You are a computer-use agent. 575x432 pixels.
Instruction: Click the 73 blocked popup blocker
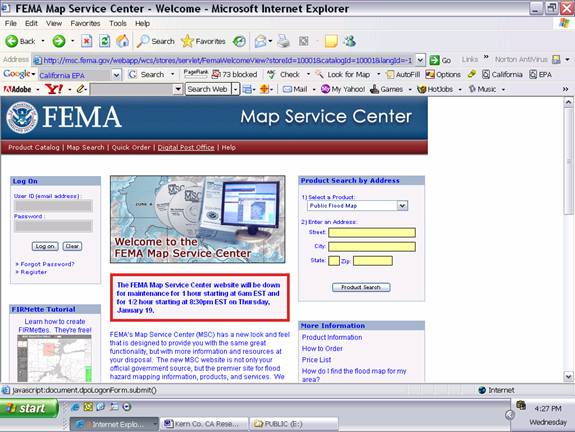(x=235, y=74)
